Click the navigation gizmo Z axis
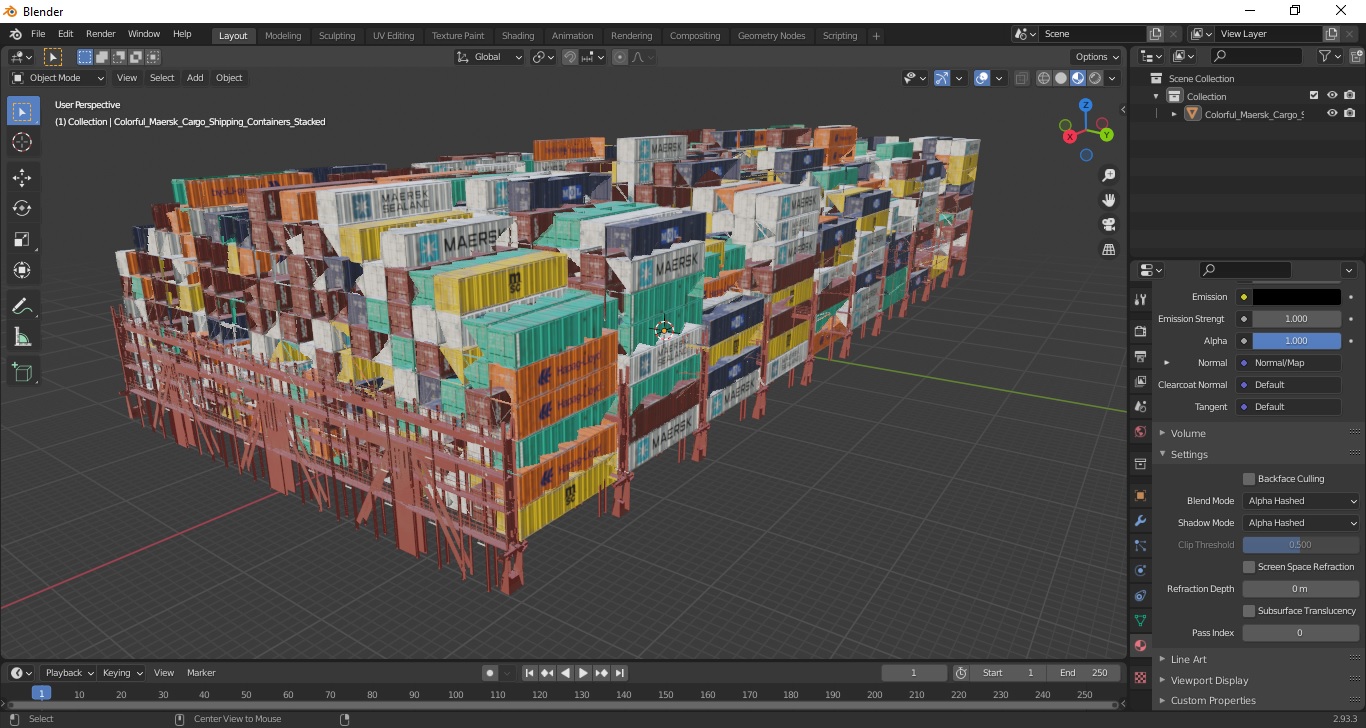The width and height of the screenshot is (1366, 728). 1086,105
